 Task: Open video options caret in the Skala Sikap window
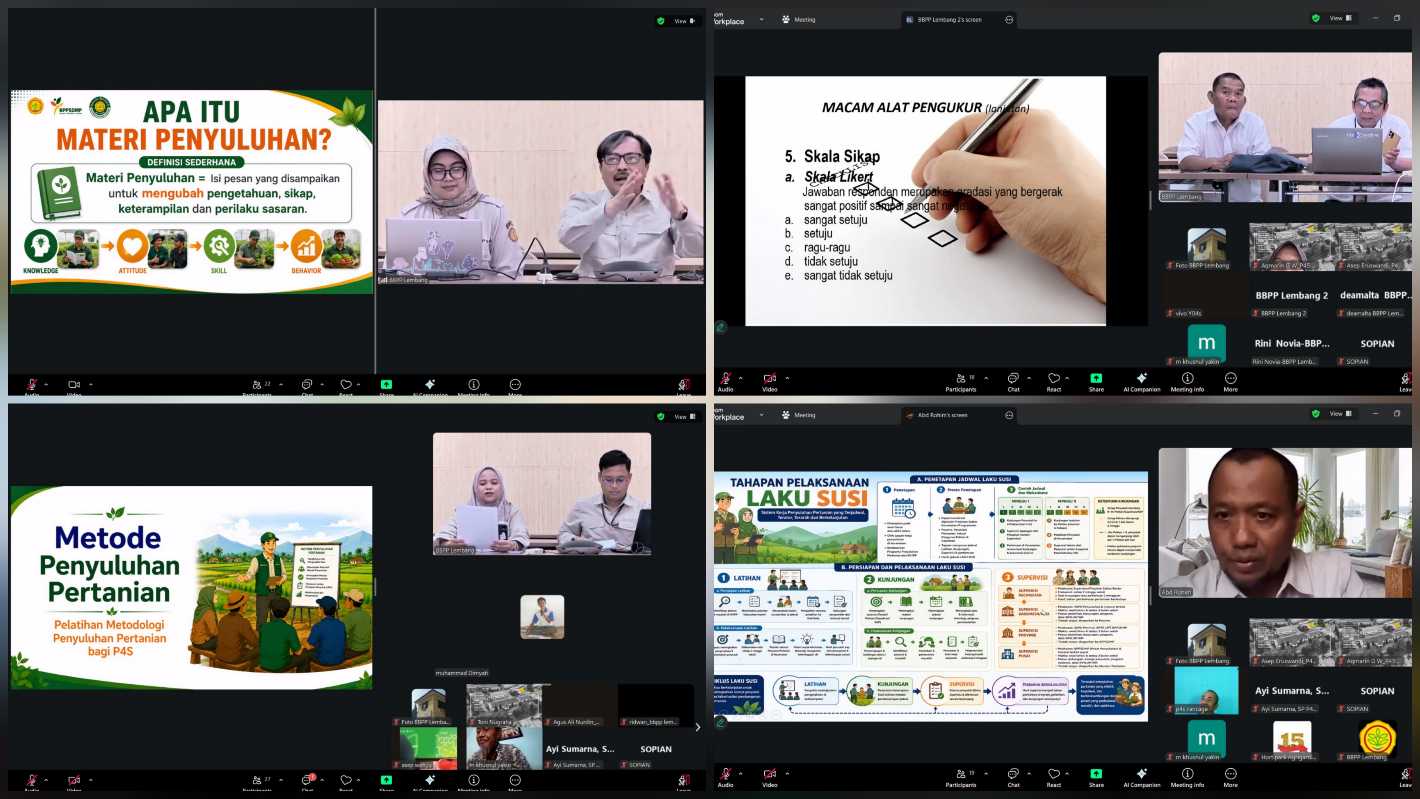tap(787, 378)
